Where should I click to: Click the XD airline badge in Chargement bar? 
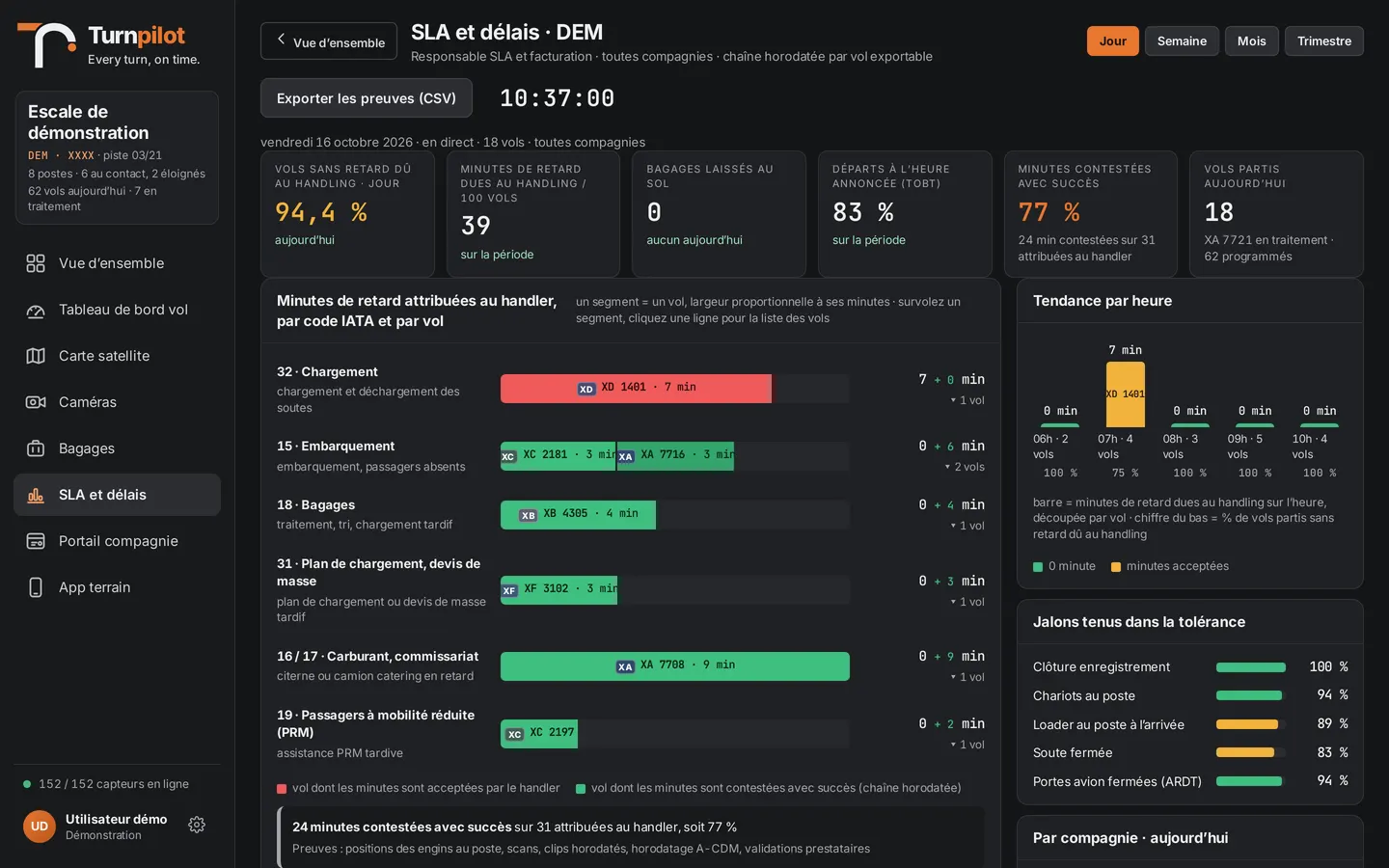pos(586,389)
